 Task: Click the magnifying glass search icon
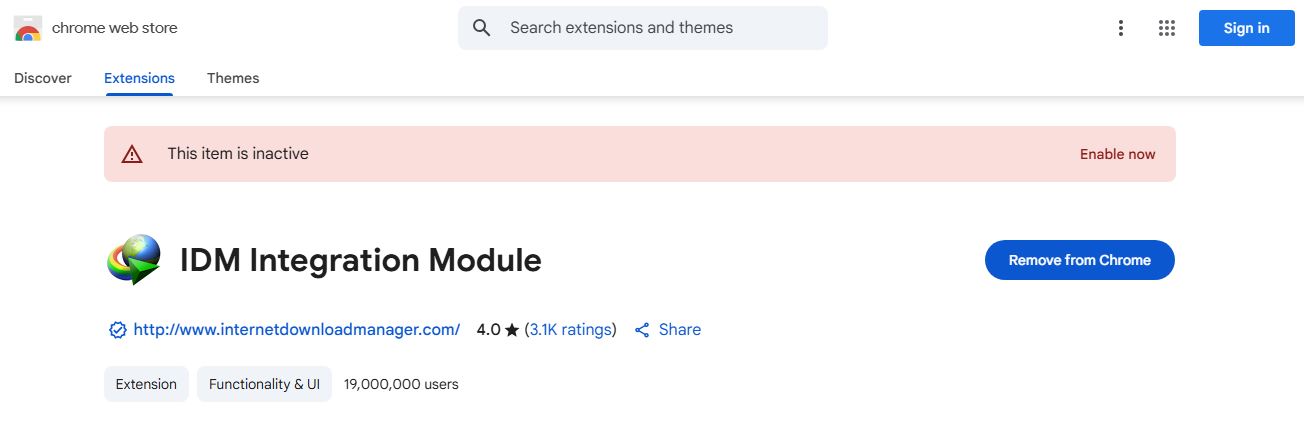[482, 28]
